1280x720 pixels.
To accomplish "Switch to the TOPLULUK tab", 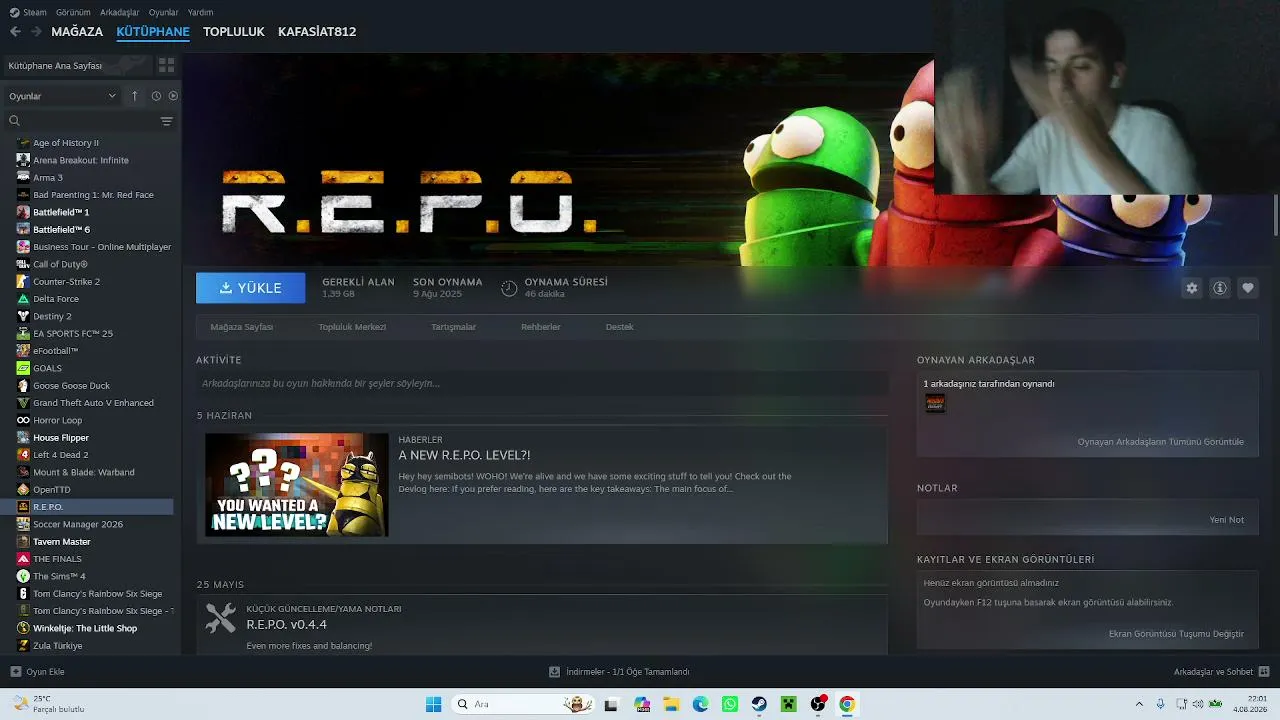I will tap(234, 32).
